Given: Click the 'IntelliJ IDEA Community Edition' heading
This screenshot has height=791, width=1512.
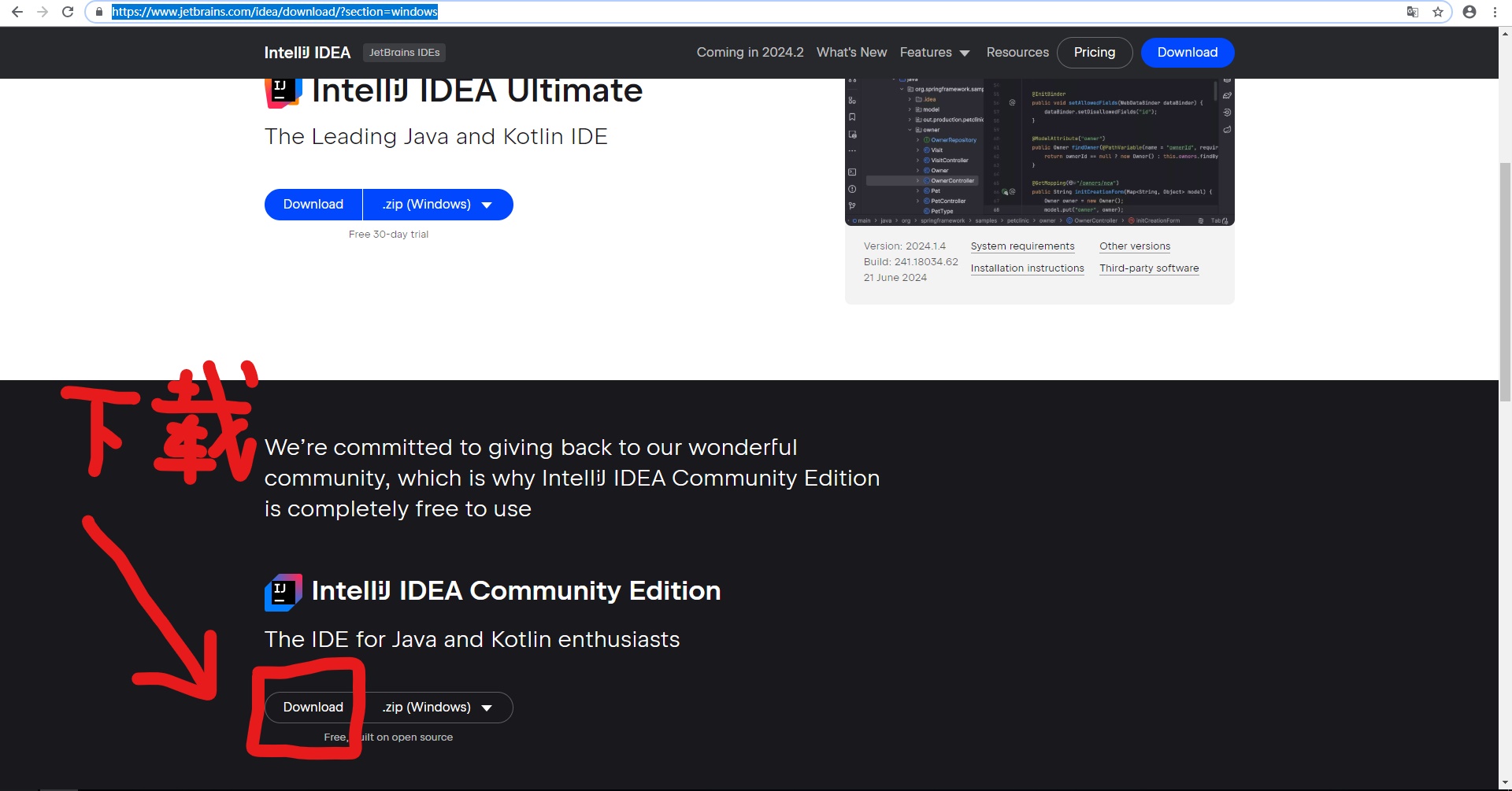Looking at the screenshot, I should point(516,591).
